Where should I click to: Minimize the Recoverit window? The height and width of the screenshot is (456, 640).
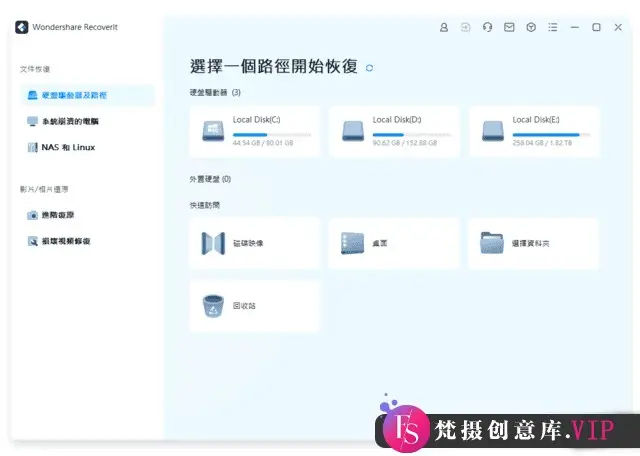pyautogui.click(x=575, y=27)
